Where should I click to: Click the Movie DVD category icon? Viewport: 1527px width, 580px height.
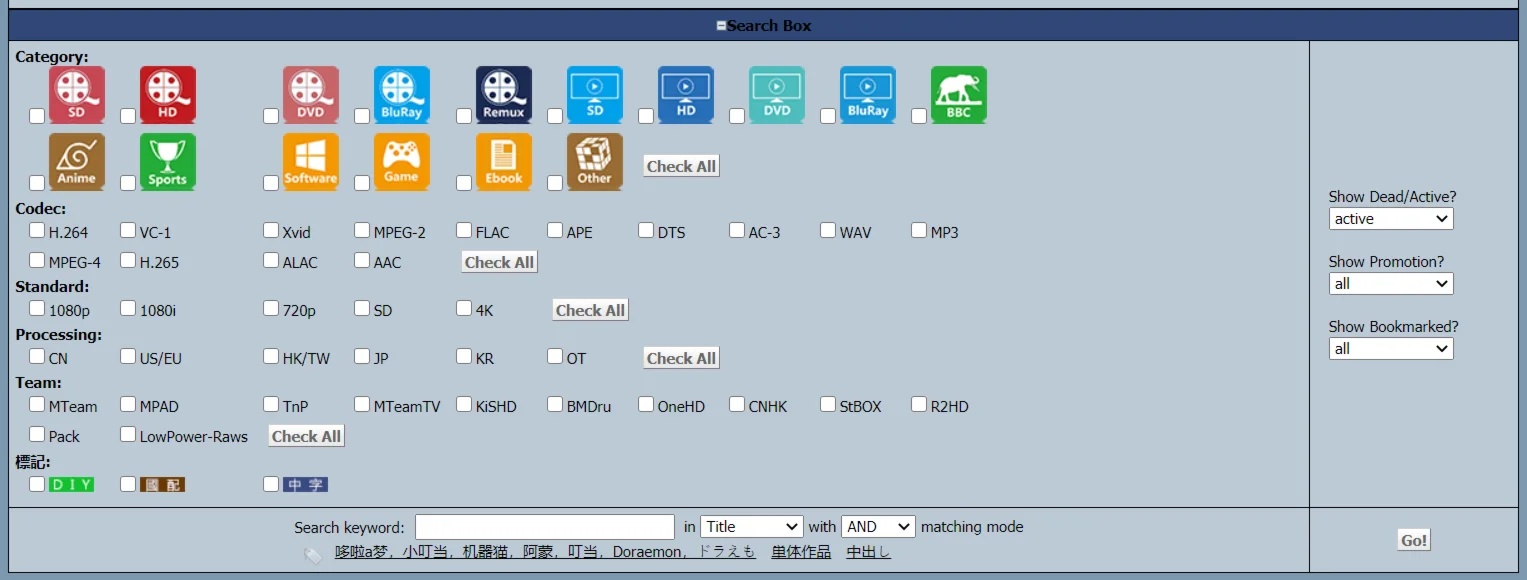coord(311,95)
